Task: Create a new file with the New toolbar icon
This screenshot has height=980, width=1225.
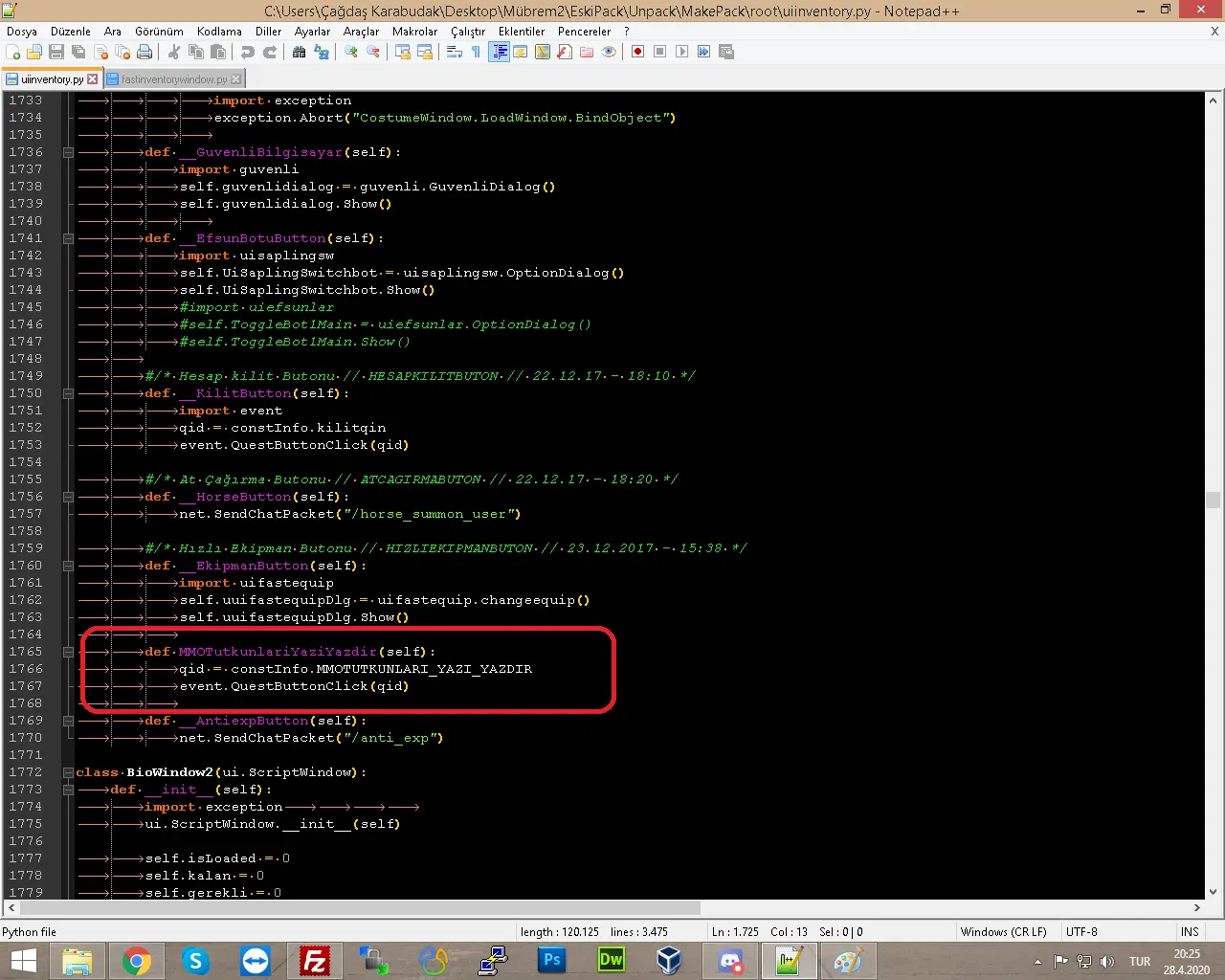Action: [13, 52]
